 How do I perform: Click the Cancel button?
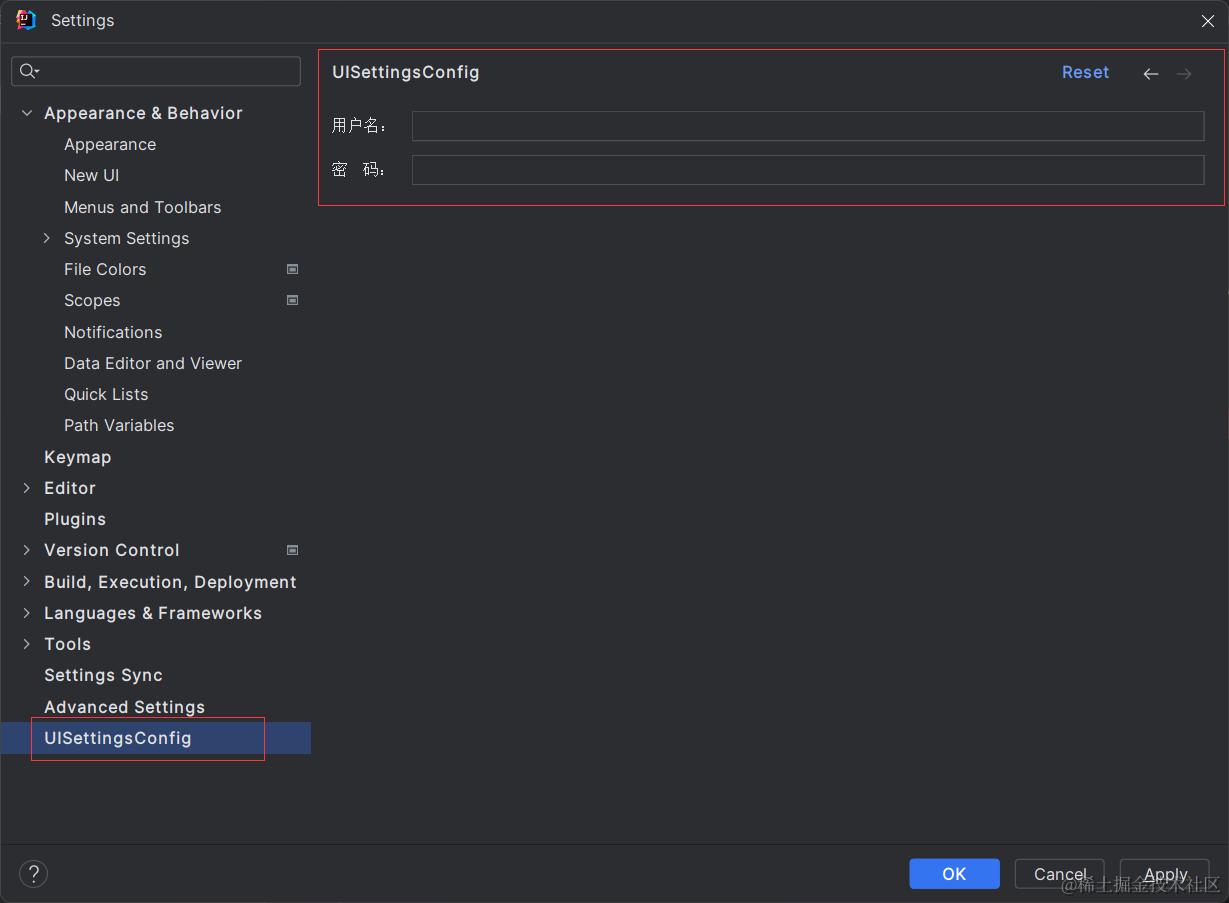[x=1059, y=874]
